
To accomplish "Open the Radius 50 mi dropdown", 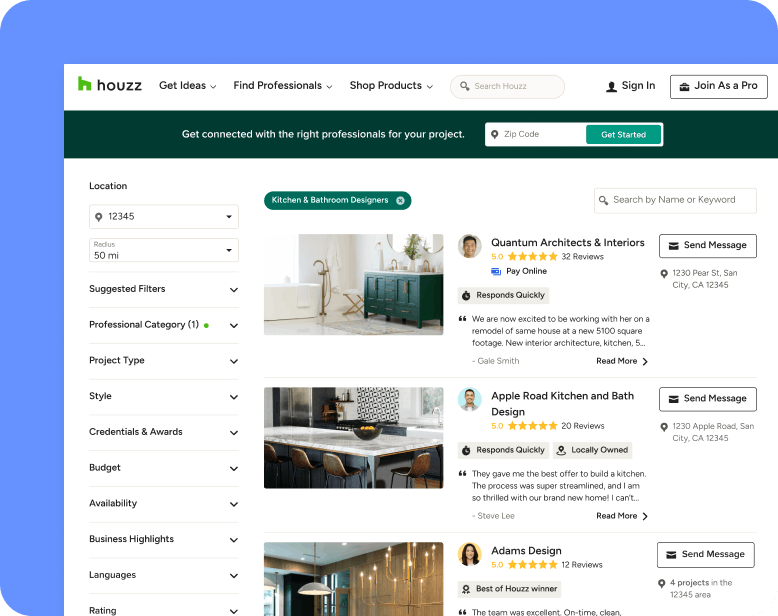I will (164, 250).
